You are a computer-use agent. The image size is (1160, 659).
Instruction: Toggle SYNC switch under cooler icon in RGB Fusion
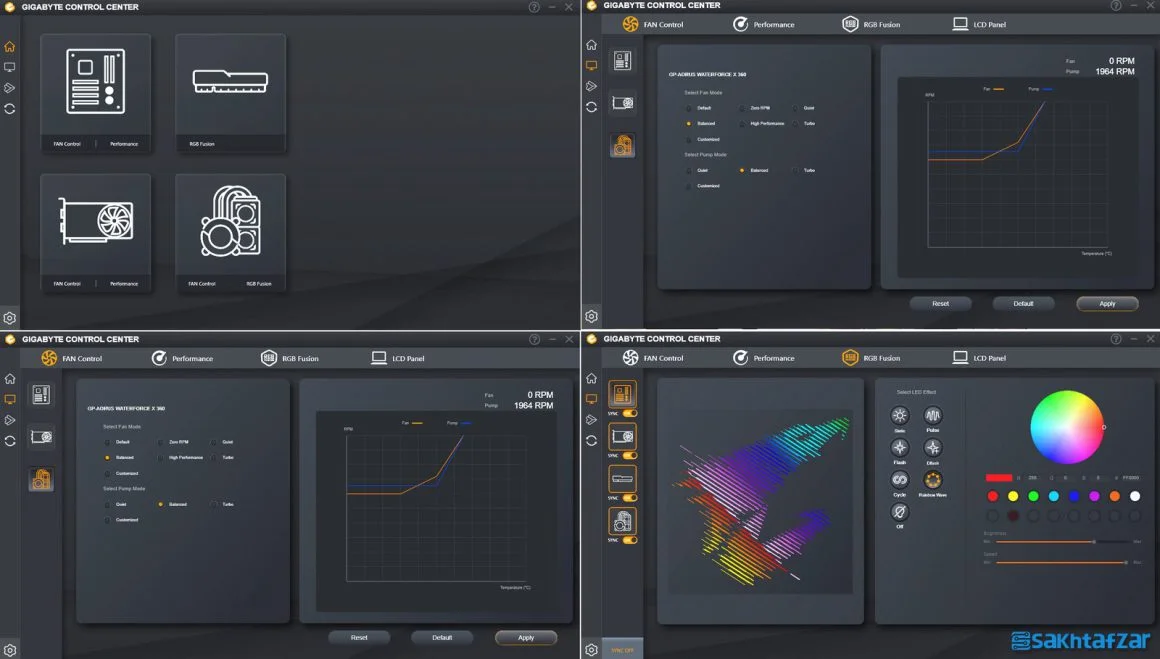click(x=630, y=540)
